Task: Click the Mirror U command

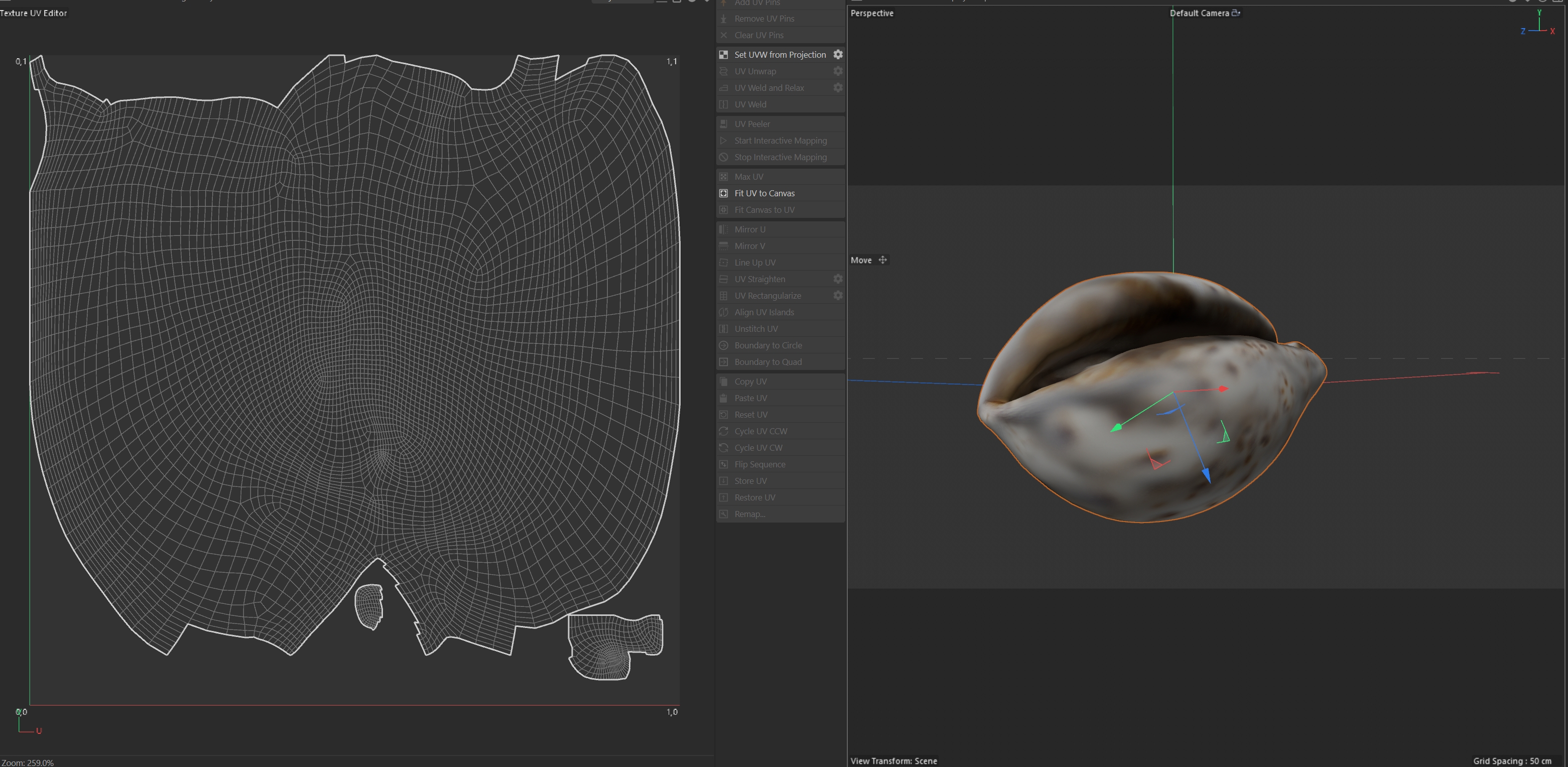Action: (x=749, y=229)
